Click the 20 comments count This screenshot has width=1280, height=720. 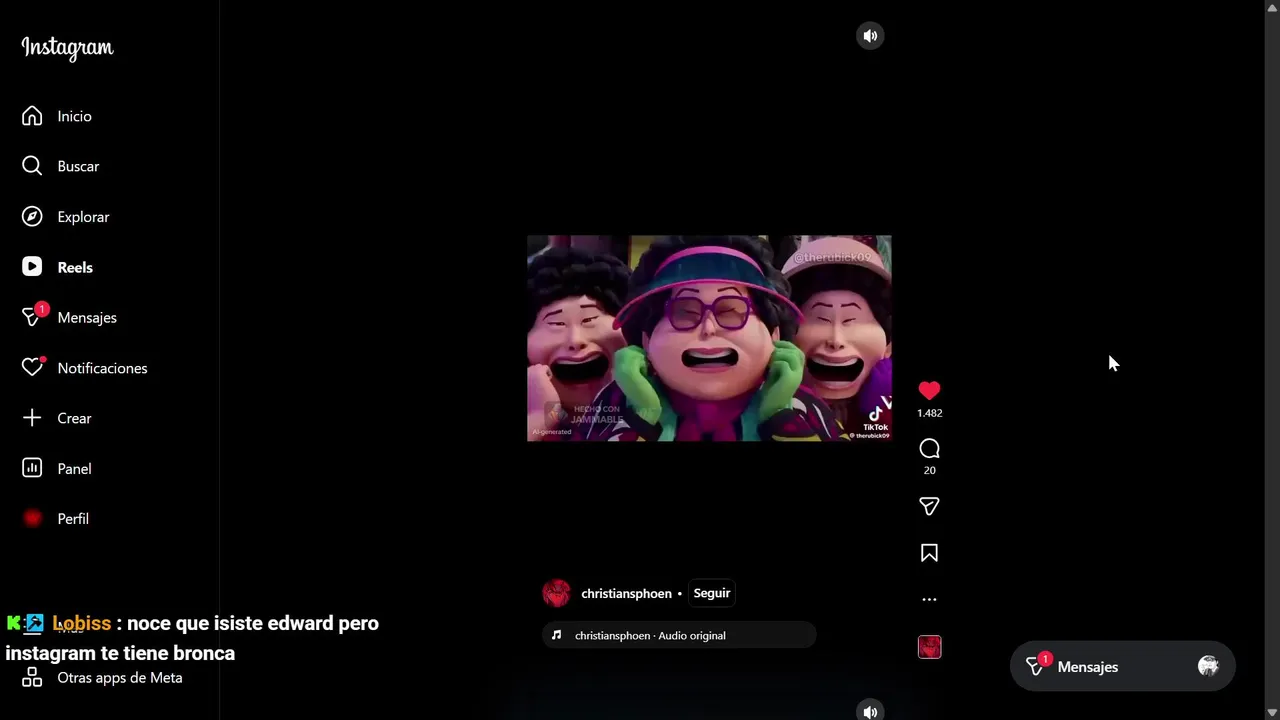[930, 471]
